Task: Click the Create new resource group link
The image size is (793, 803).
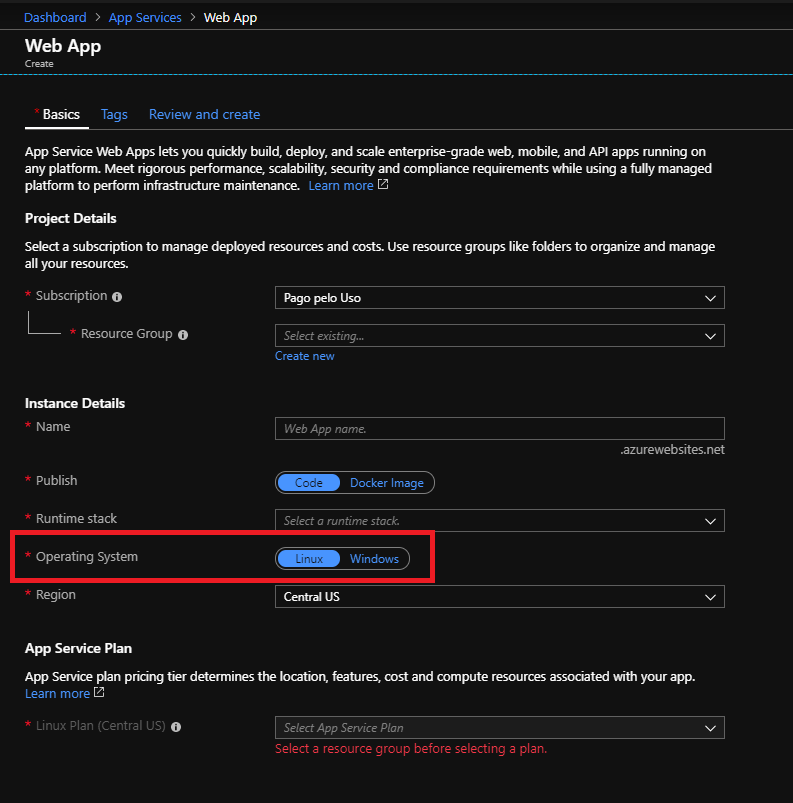Action: [305, 356]
